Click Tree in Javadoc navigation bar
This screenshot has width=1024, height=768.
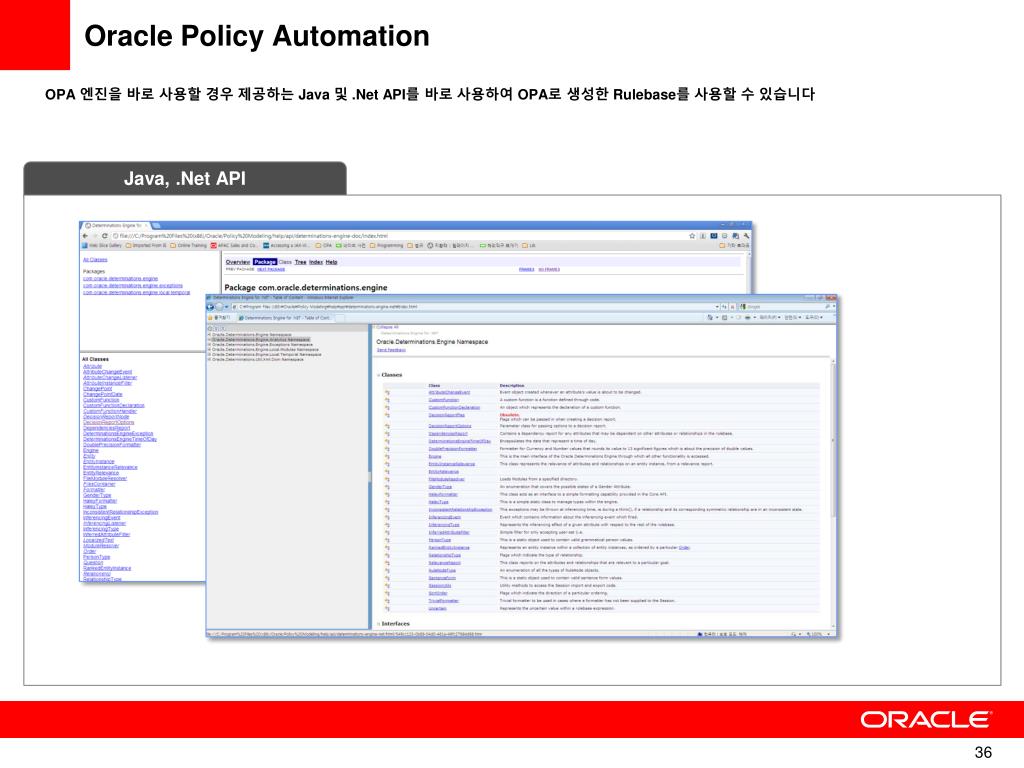pyautogui.click(x=300, y=262)
